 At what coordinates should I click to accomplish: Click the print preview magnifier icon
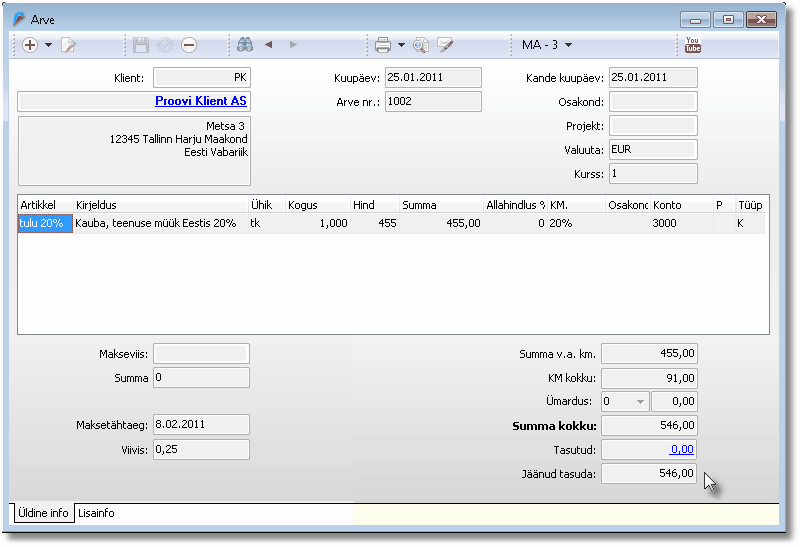(421, 45)
